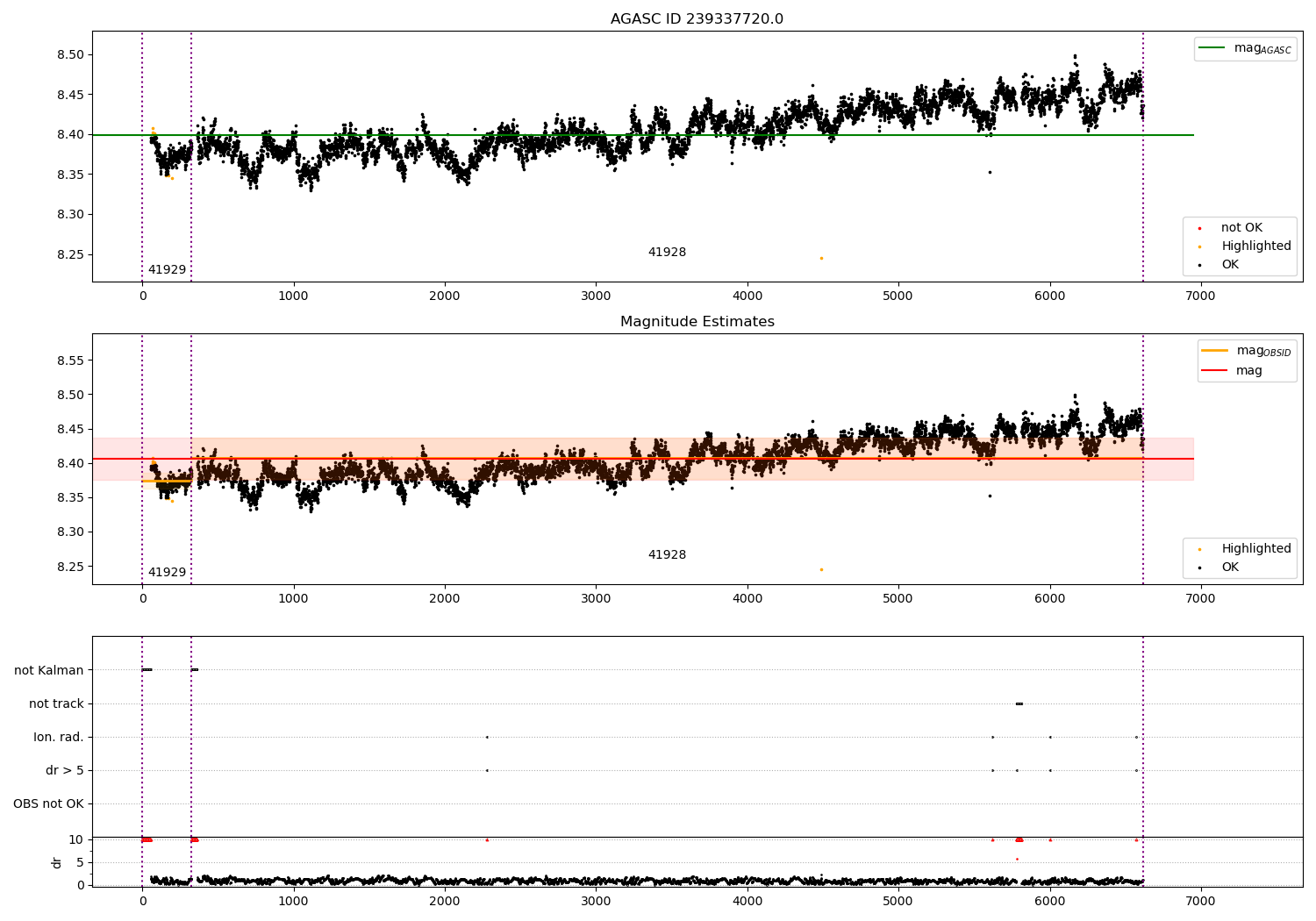The height and width of the screenshot is (921, 1316).
Task: Click the orange outlier point near 4500 in middle plot
Action: (x=821, y=569)
